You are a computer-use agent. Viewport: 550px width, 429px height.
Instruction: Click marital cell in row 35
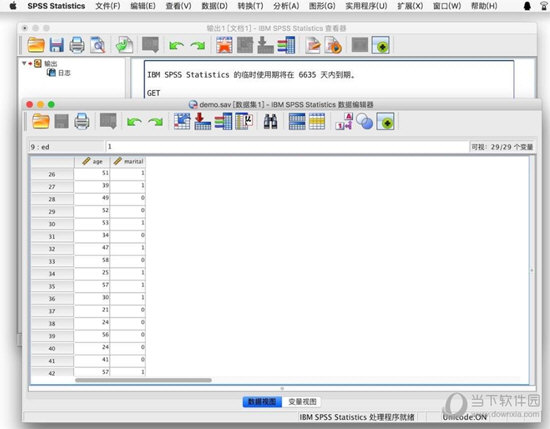128,285
